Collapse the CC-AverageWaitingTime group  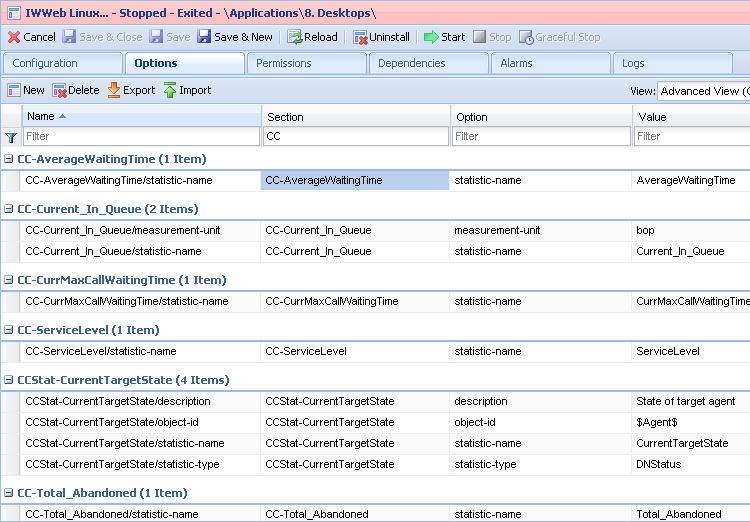point(9,159)
